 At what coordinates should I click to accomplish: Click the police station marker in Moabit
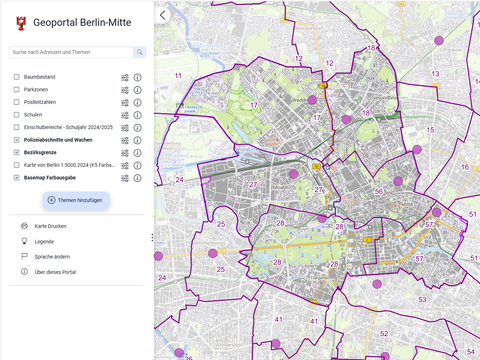294,174
